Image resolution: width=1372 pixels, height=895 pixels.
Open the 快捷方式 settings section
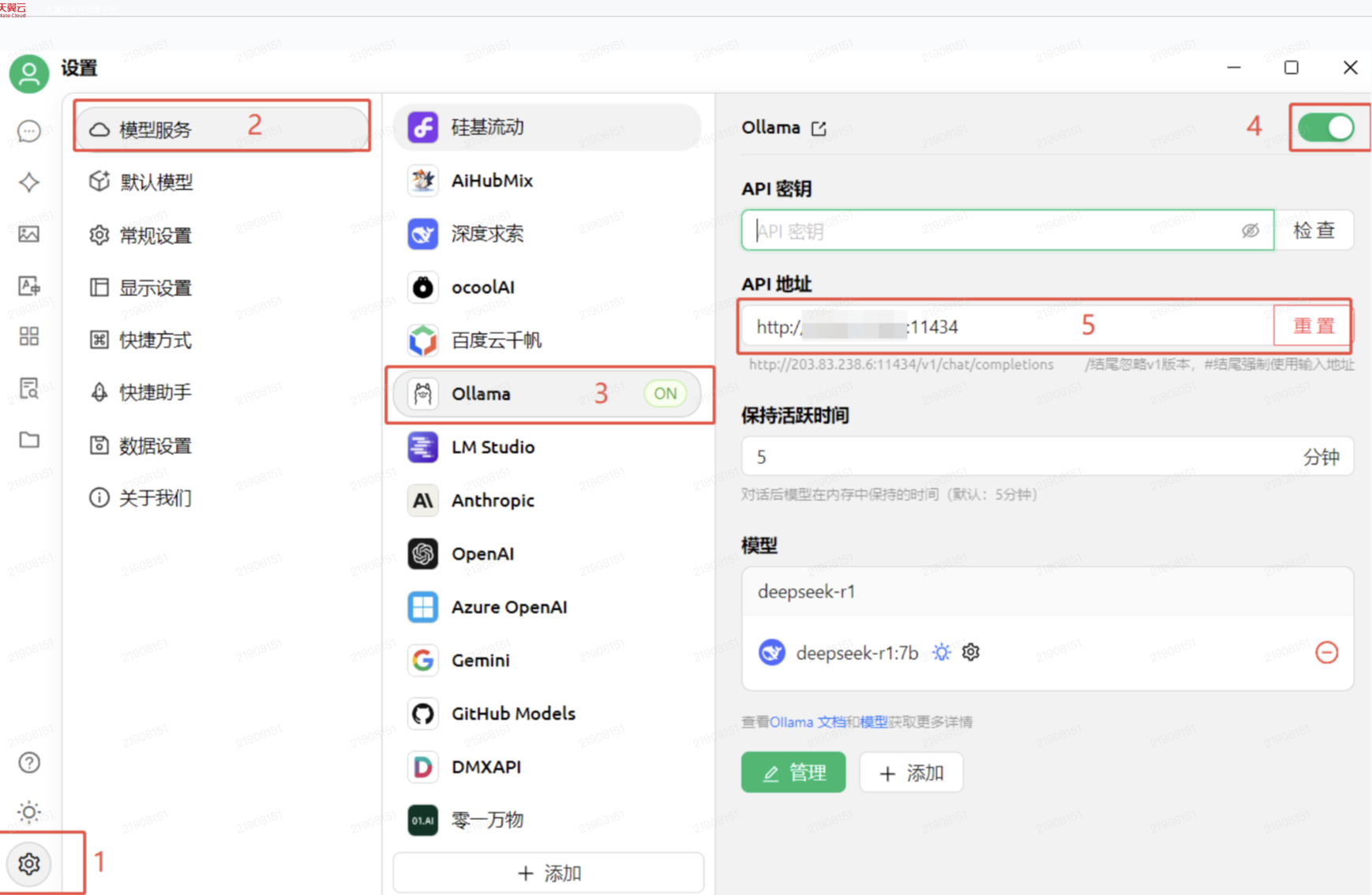tap(222, 340)
